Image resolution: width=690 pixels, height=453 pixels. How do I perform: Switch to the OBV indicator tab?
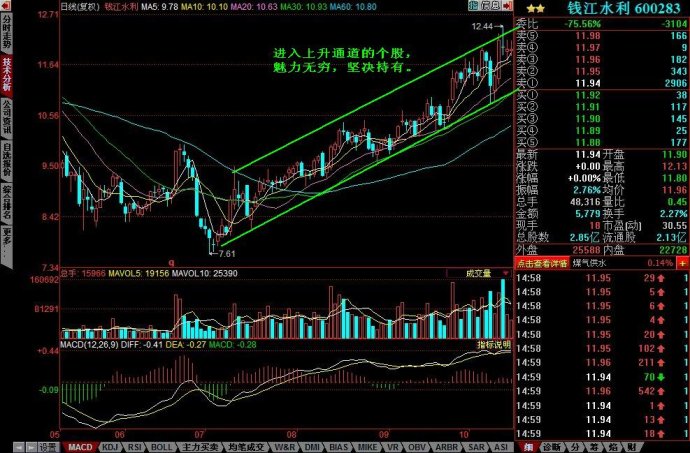(x=417, y=448)
